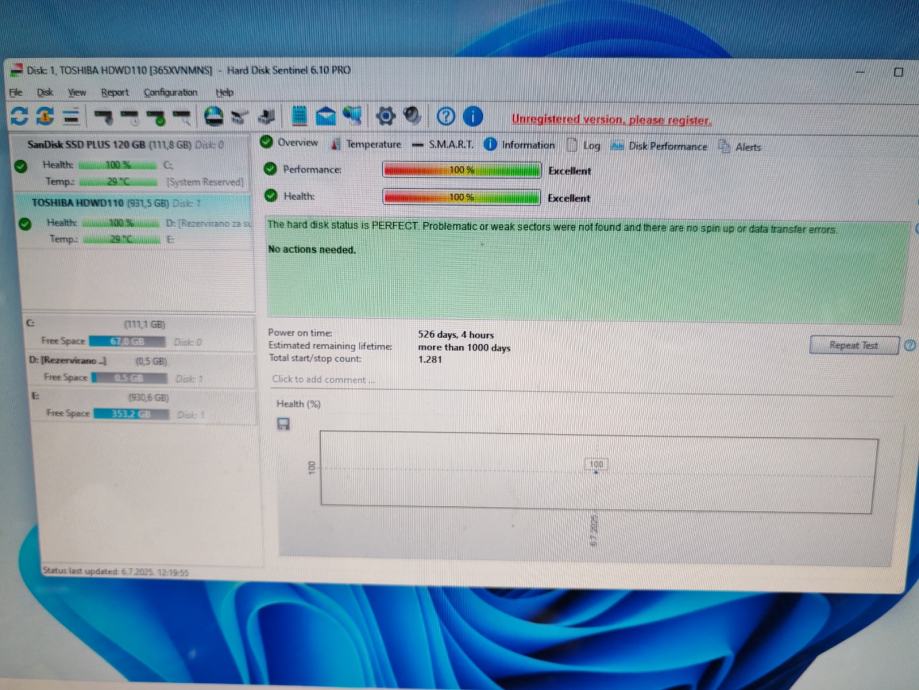The width and height of the screenshot is (919, 690).
Task: Click the blue envelope e-mail icon
Action: point(325,116)
